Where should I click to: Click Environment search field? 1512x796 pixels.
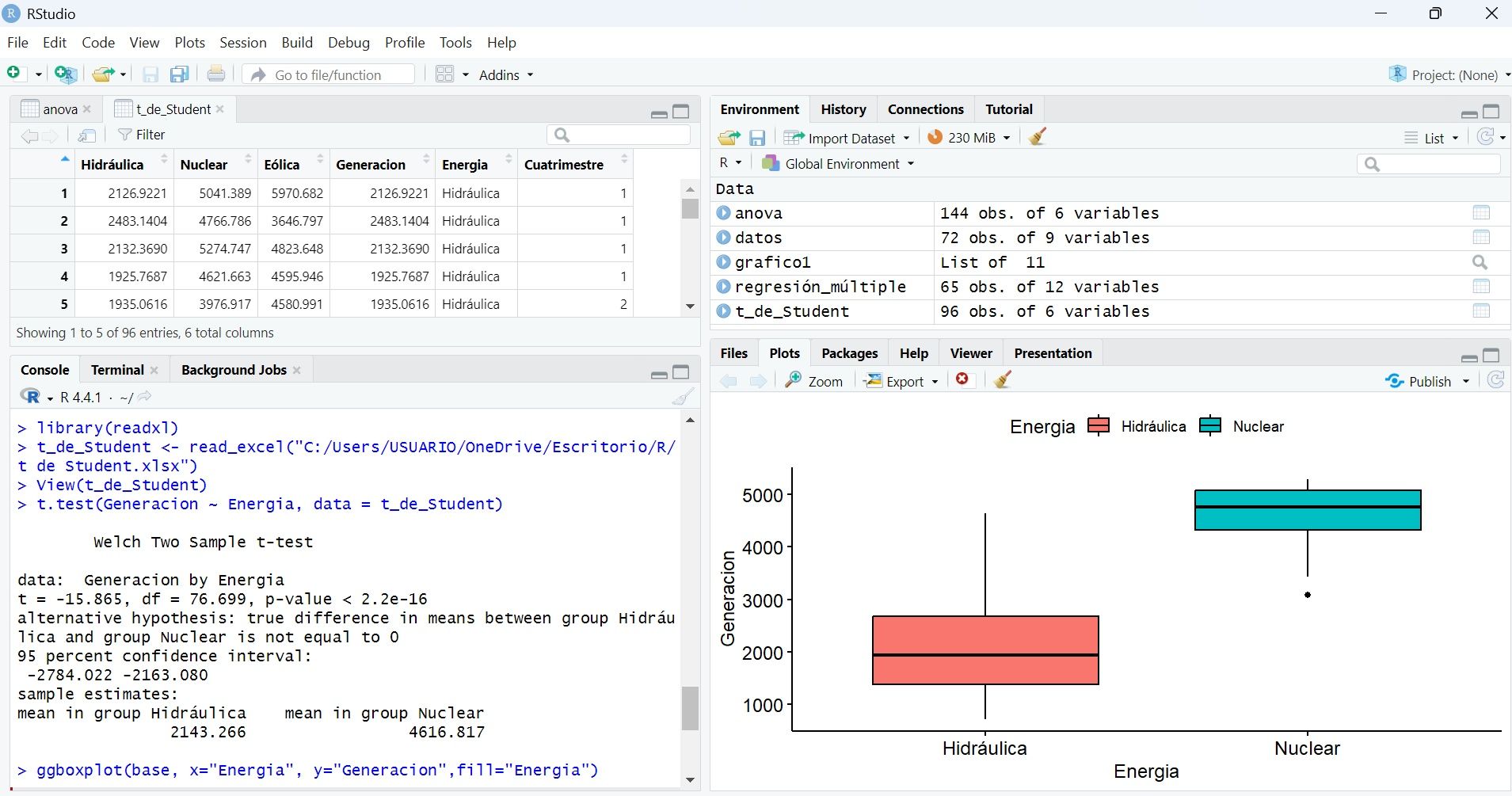[1429, 164]
